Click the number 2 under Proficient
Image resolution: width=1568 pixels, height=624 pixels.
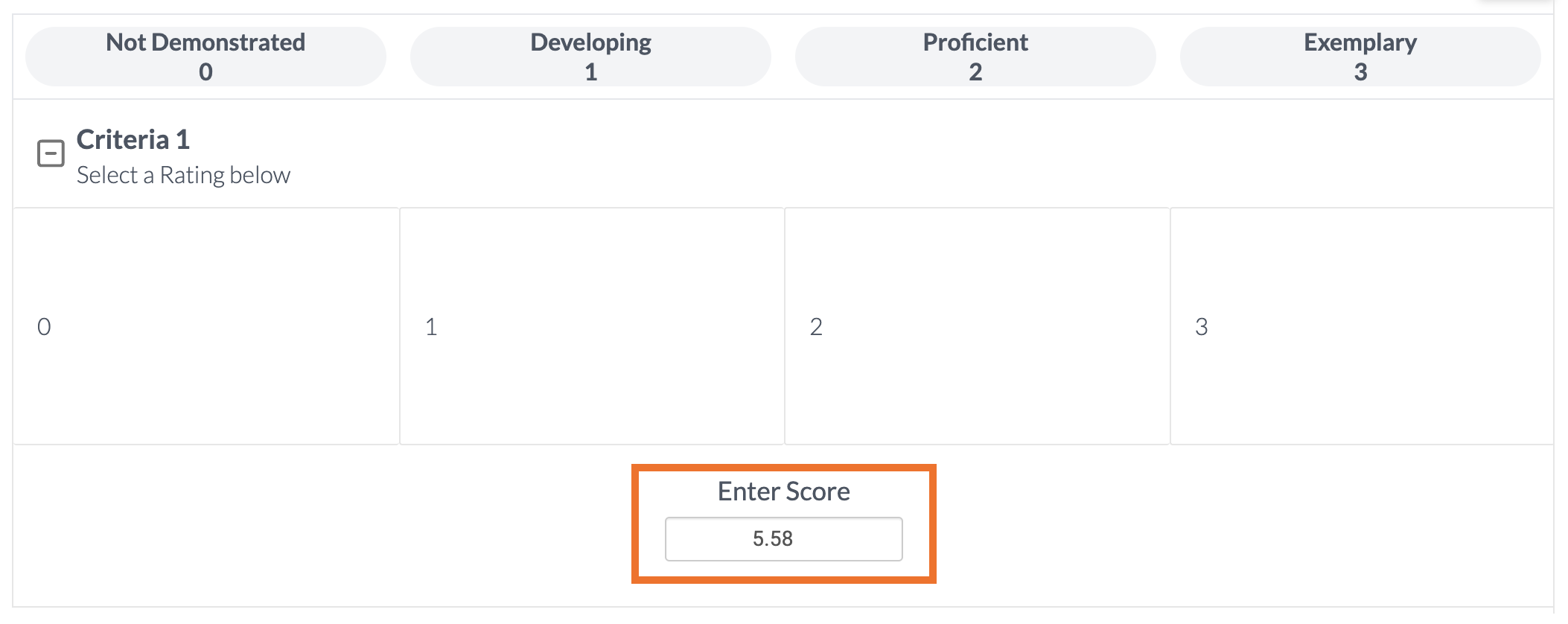(975, 72)
